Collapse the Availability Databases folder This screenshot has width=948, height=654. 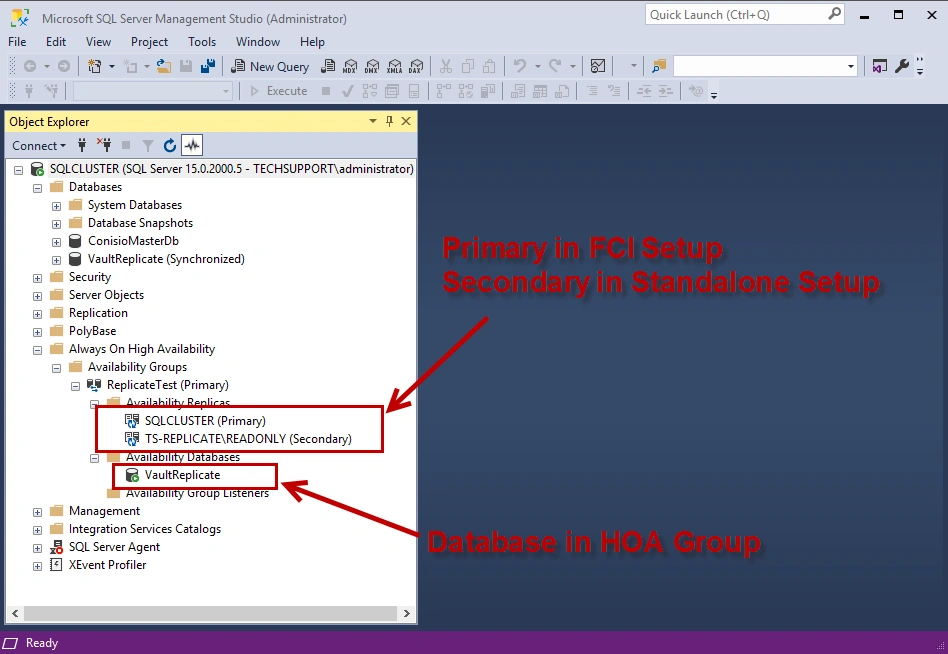point(94,458)
